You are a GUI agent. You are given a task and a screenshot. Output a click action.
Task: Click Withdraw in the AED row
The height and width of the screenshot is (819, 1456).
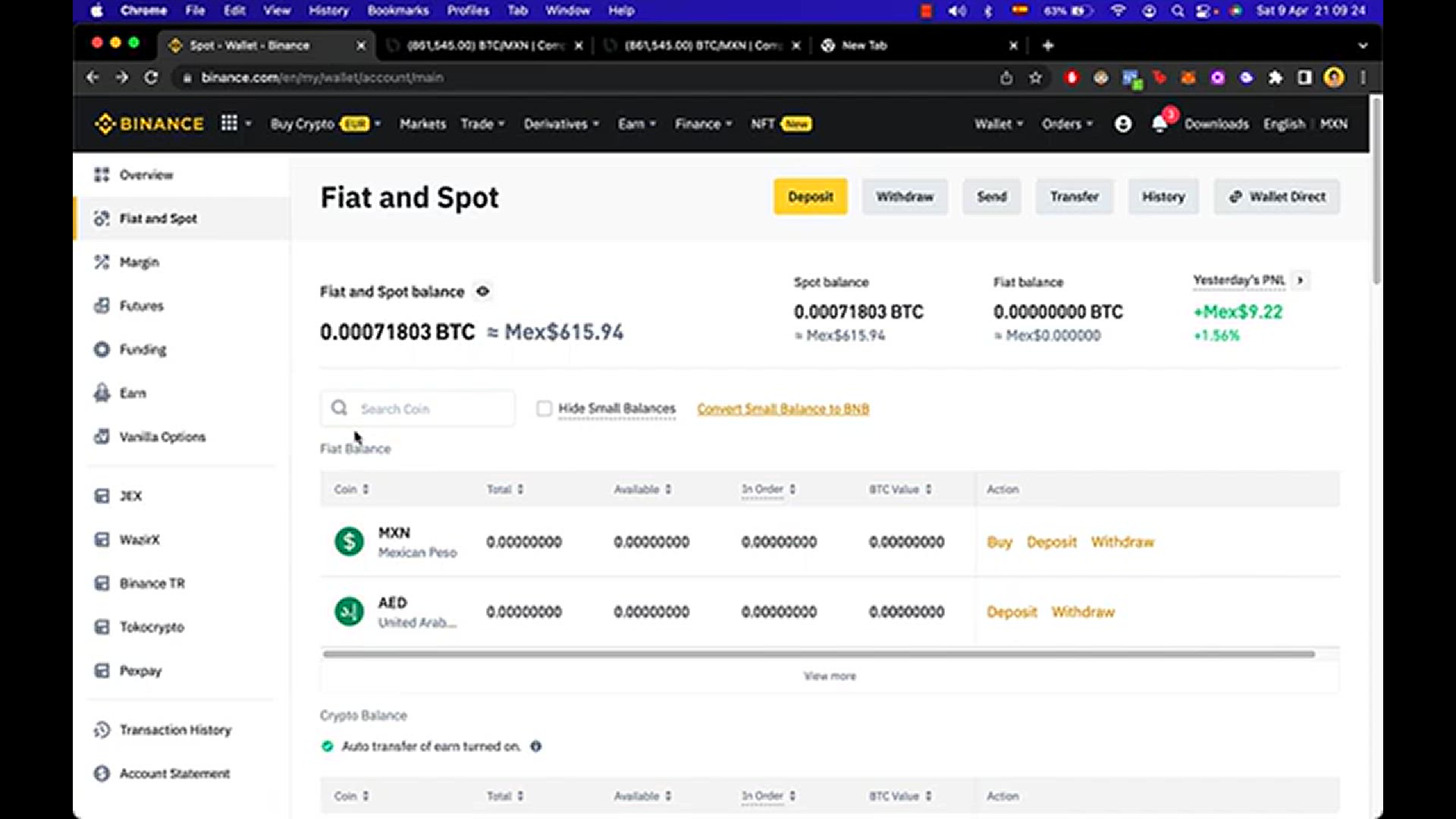coord(1083,612)
